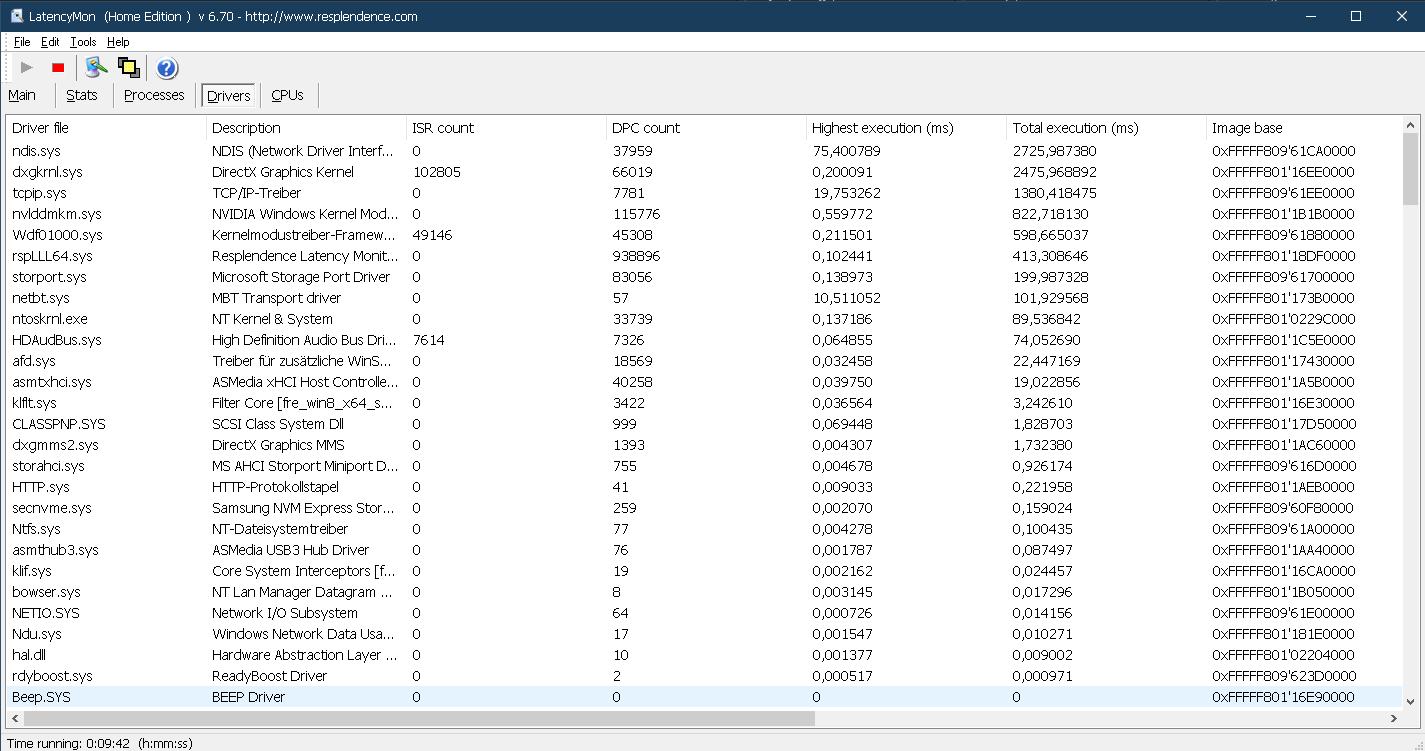Open help with the blue question mark
The width and height of the screenshot is (1425, 751).
[167, 68]
